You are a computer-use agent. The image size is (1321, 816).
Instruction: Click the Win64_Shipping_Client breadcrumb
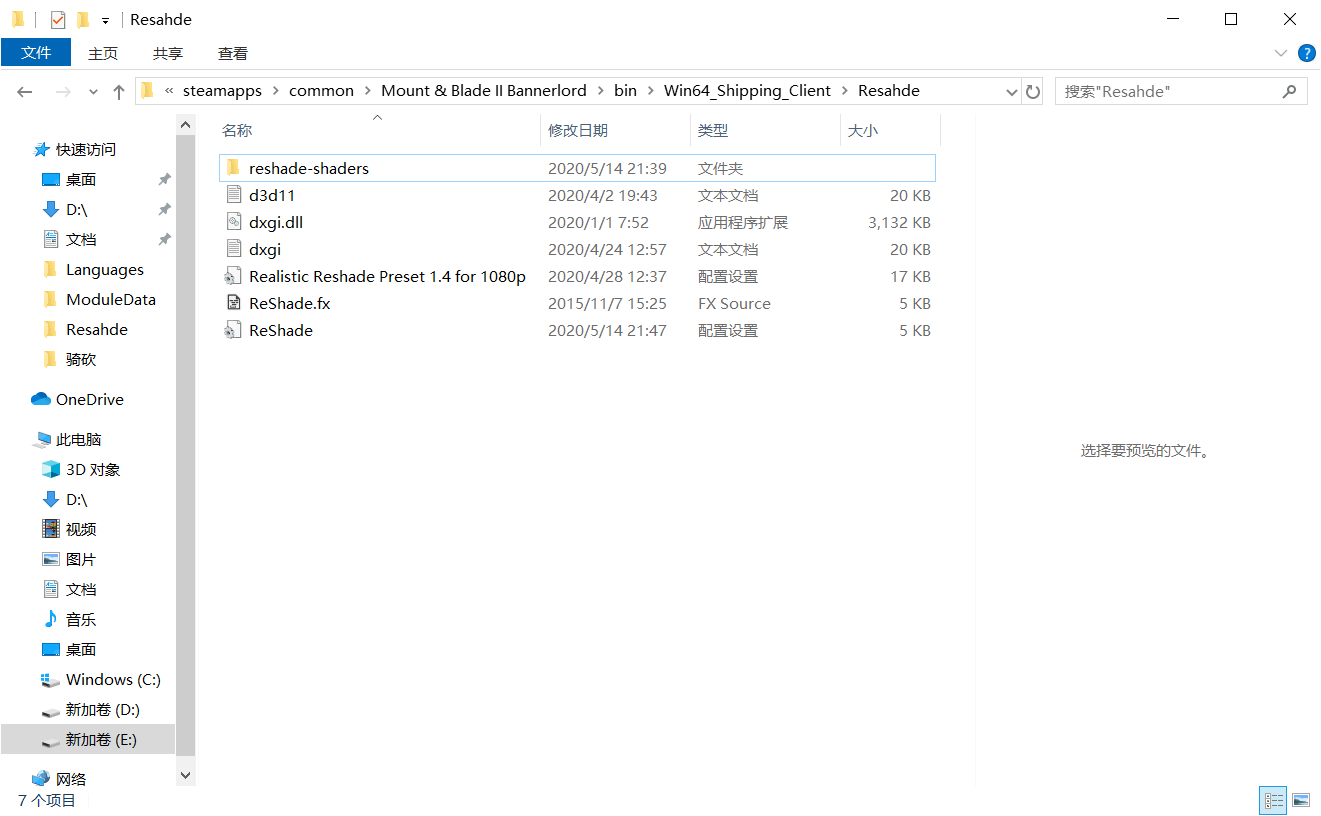click(747, 90)
